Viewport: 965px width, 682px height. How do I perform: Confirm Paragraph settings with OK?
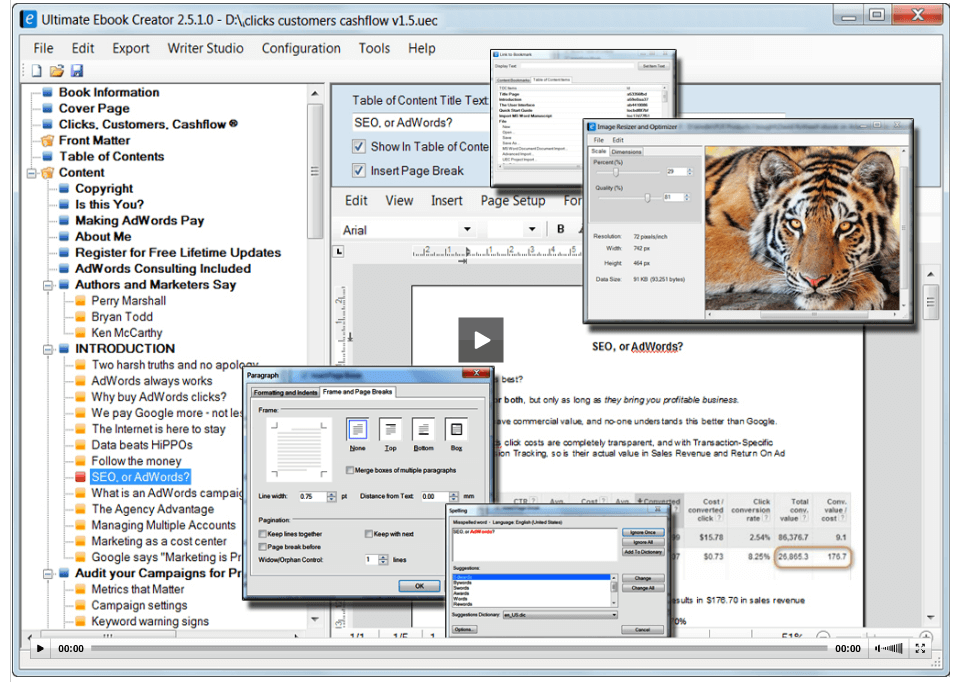click(418, 587)
